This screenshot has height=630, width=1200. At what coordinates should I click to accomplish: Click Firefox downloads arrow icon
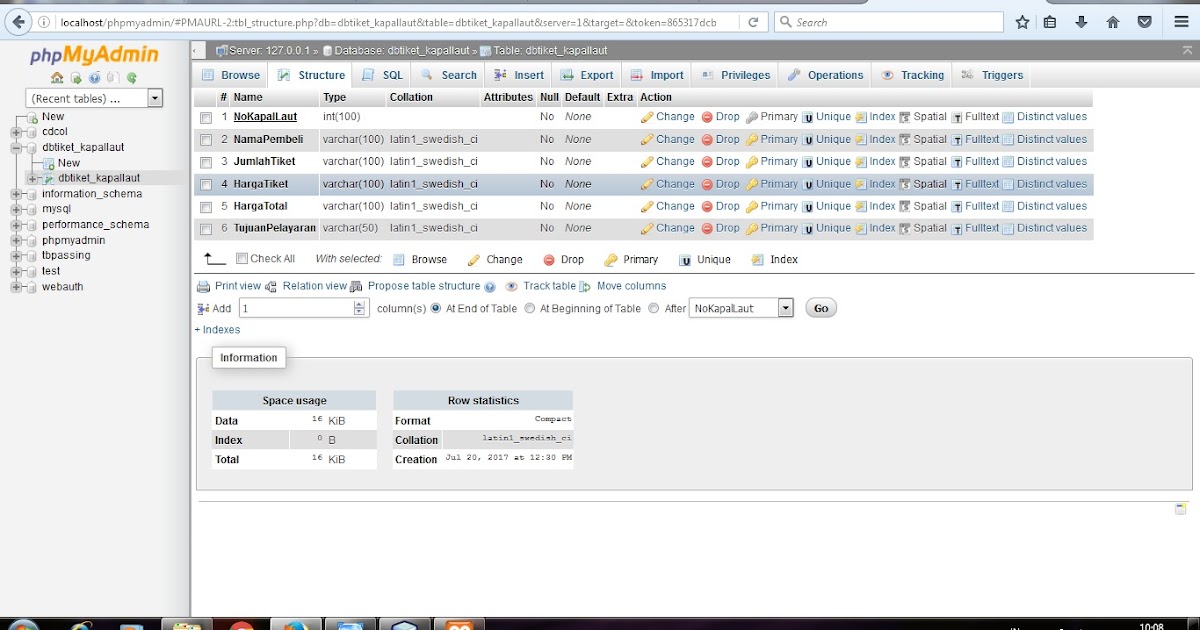click(1081, 22)
